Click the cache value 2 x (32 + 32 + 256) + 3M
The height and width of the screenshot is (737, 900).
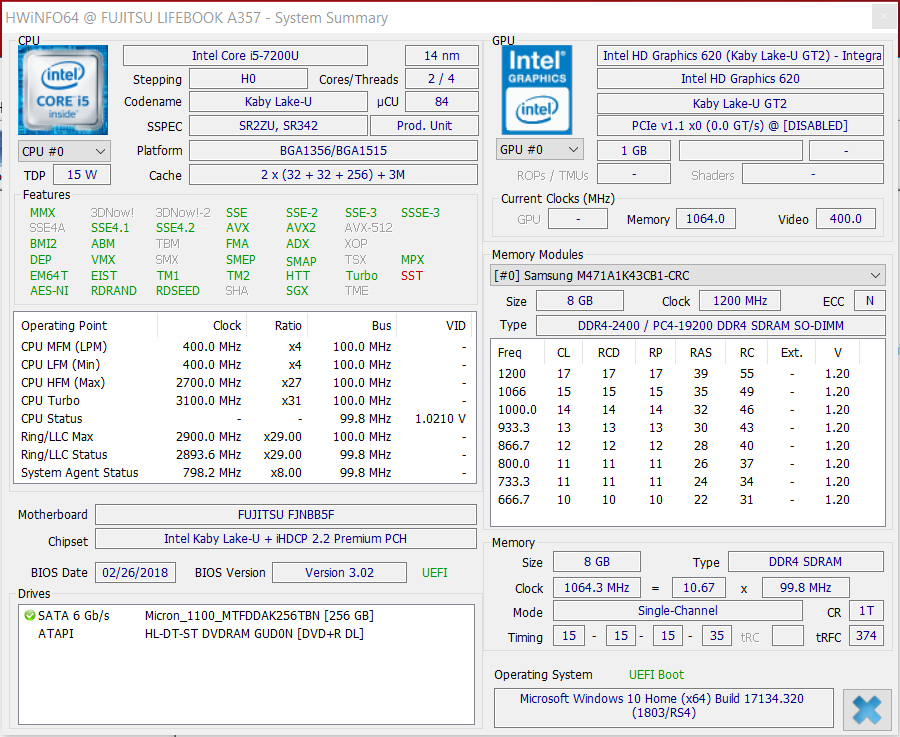(333, 174)
